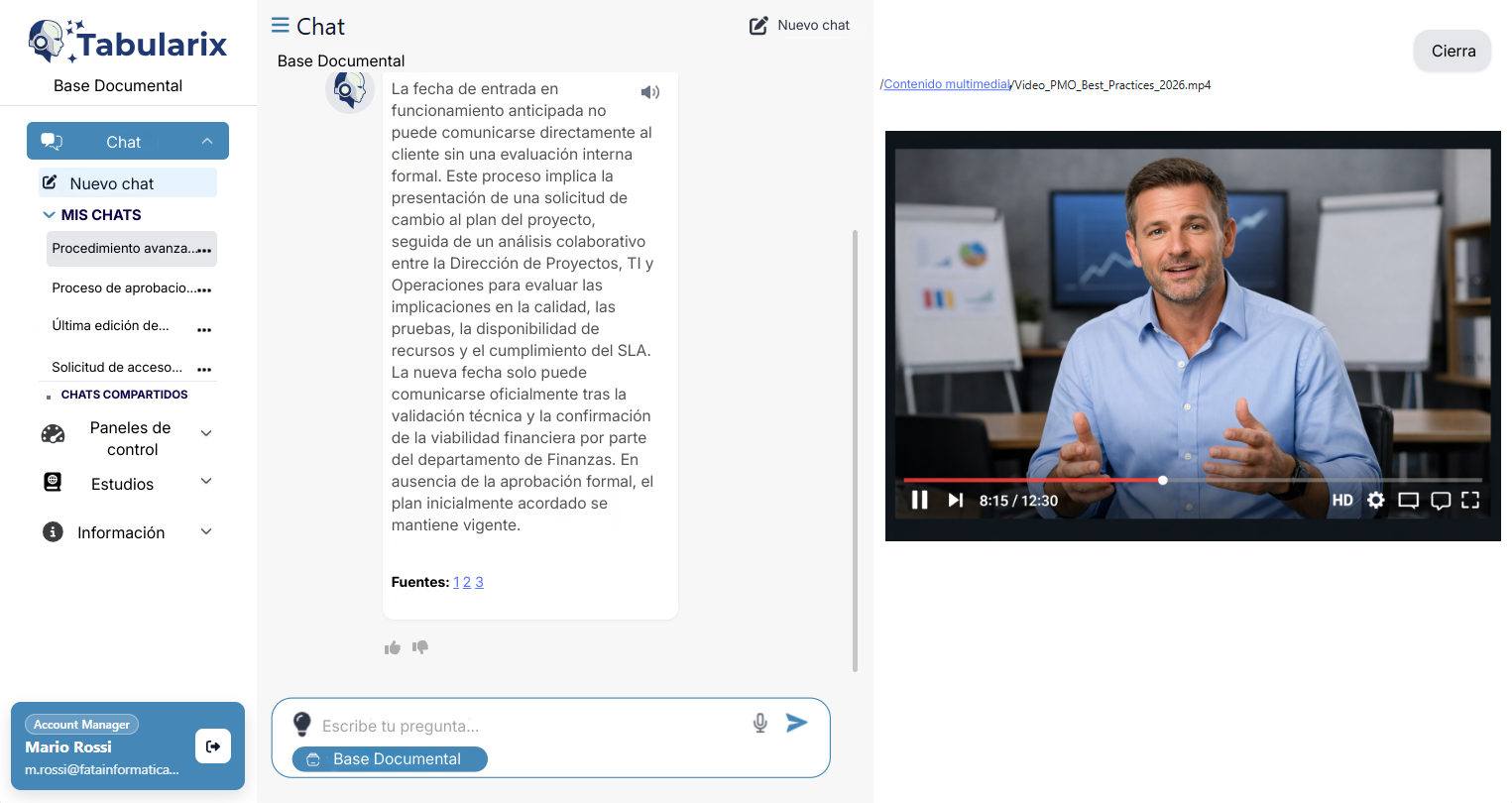Viewport: 1512px width, 803px height.
Task: Pause the video playback
Action: tap(919, 500)
